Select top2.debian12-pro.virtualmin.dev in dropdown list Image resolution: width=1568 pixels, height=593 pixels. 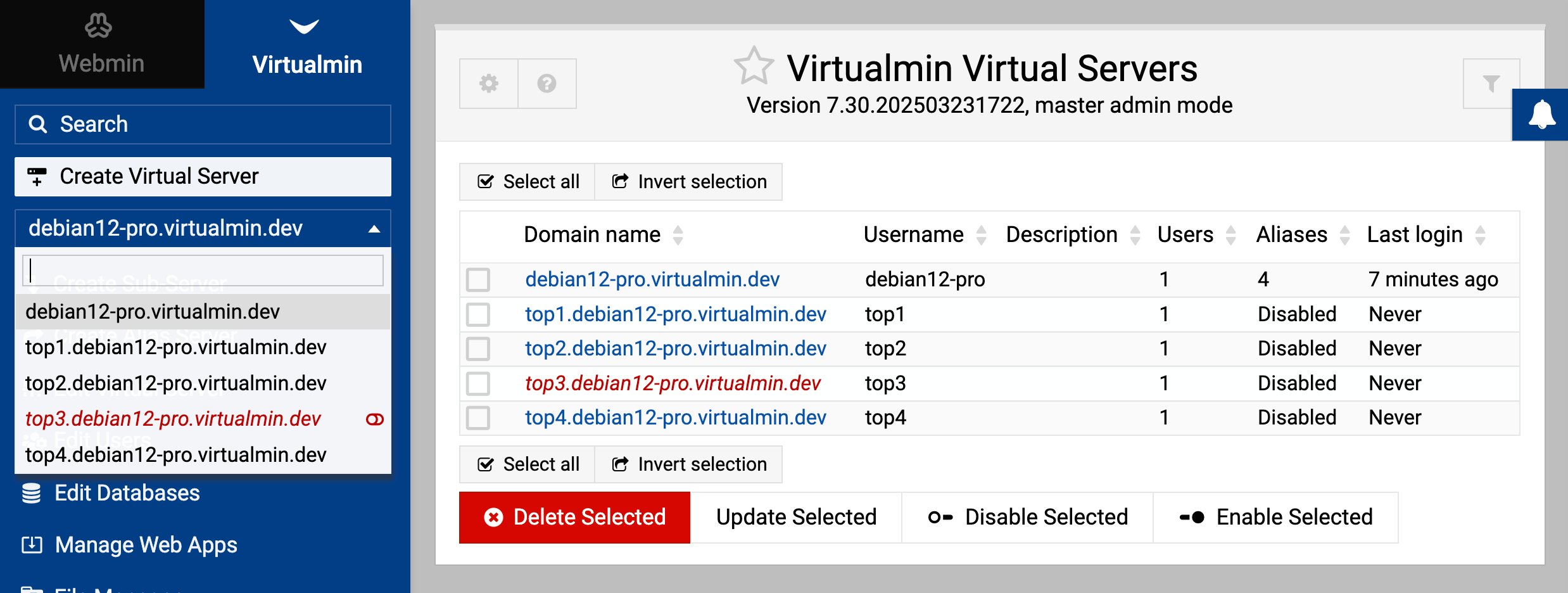point(203,383)
